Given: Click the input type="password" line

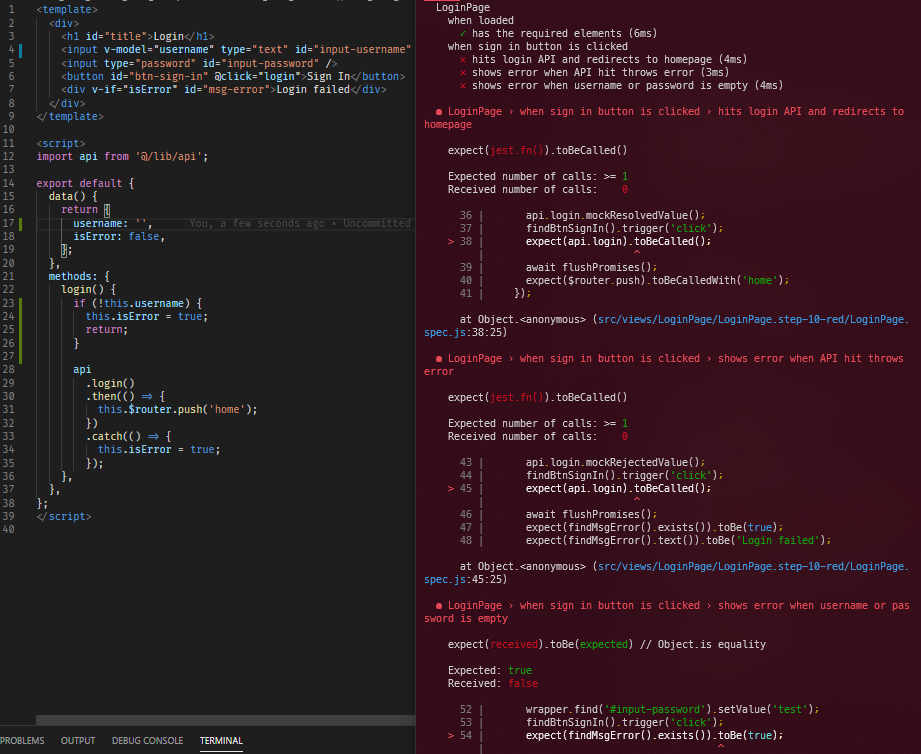Looking at the screenshot, I should pos(199,63).
